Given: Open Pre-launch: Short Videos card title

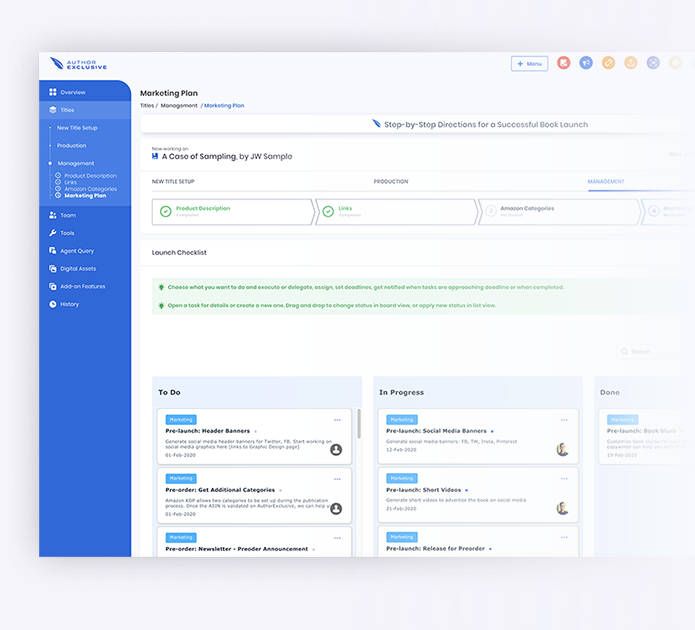Looking at the screenshot, I should pyautogui.click(x=423, y=490).
